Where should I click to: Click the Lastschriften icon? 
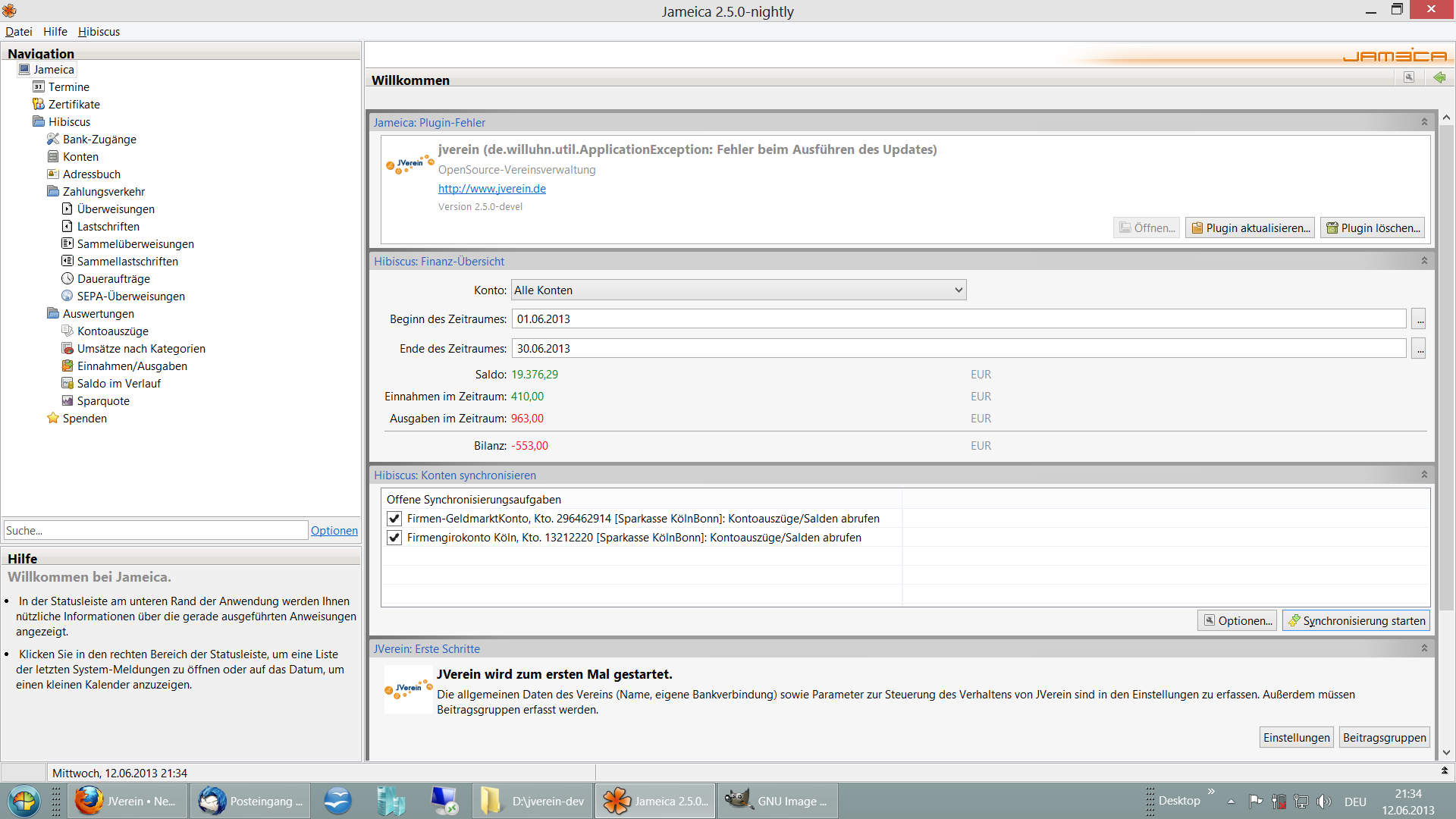point(67,226)
